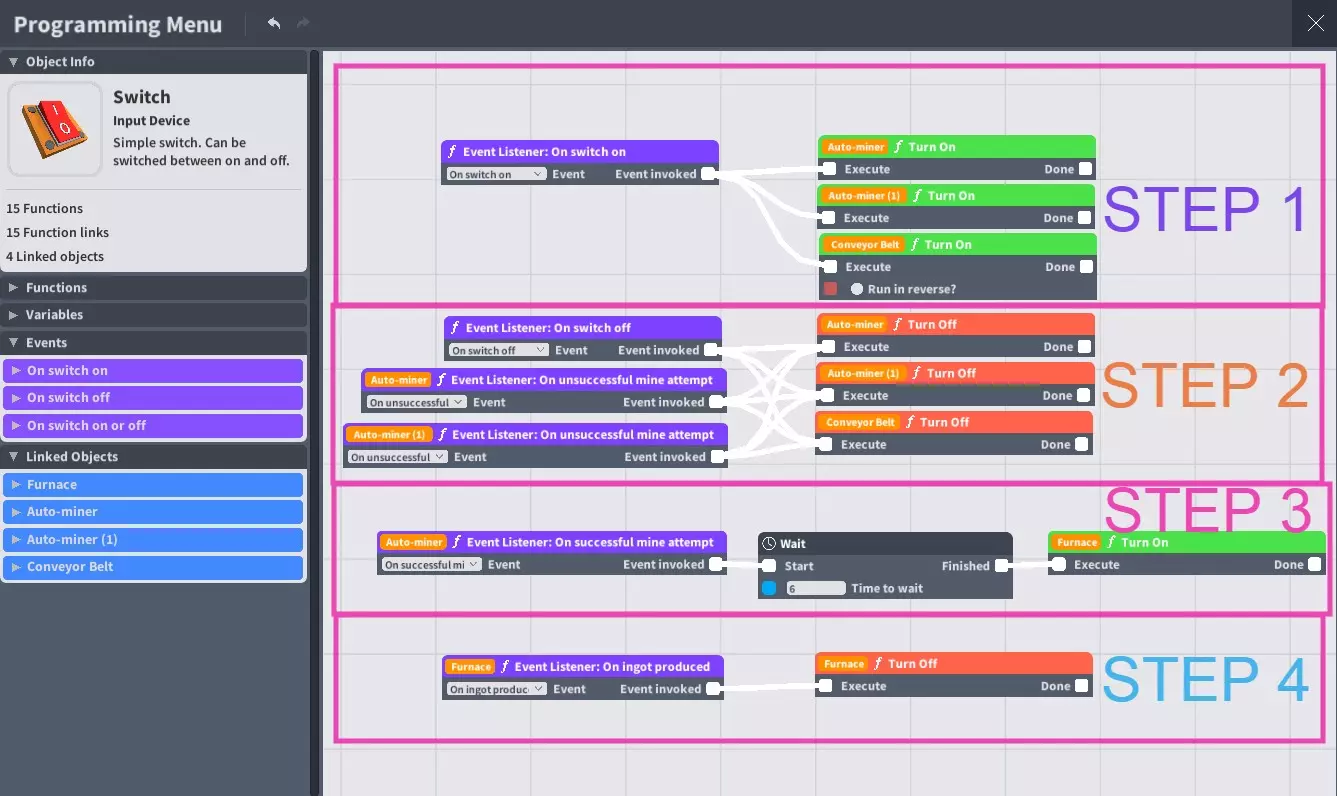Click the red input port beside 'Run in reverse?'

(830, 289)
